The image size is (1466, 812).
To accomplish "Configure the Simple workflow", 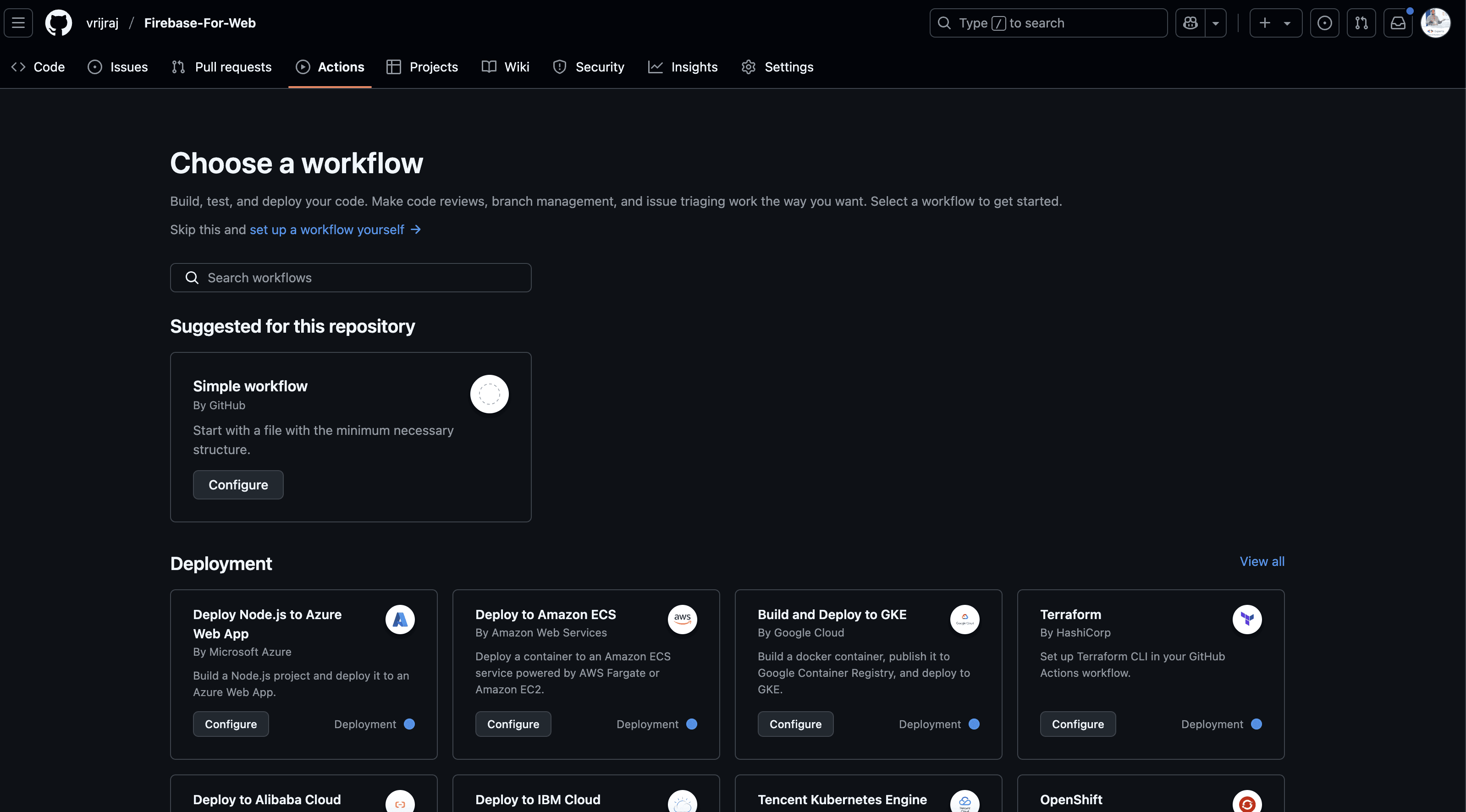I will [x=238, y=485].
